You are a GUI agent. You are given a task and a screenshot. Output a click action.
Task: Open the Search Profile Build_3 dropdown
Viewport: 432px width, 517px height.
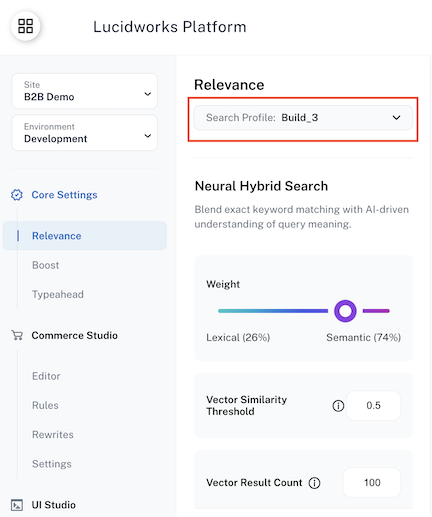(303, 118)
